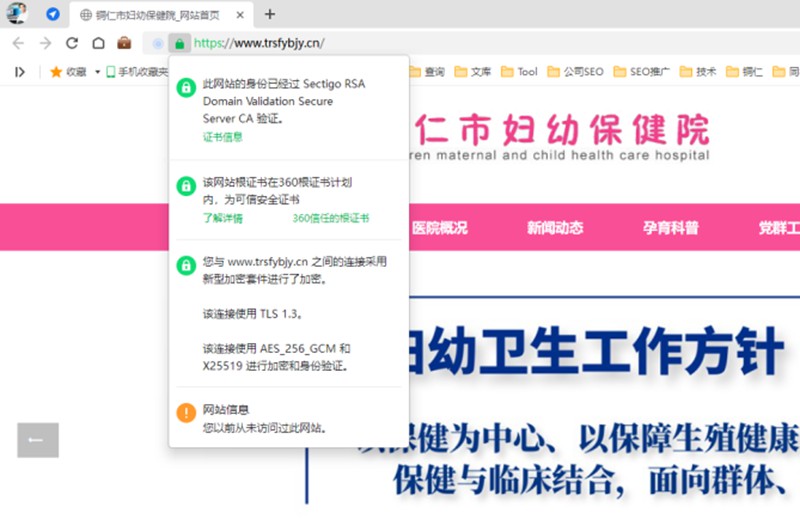Expand the 公司SEO bookmark folder

(574, 72)
